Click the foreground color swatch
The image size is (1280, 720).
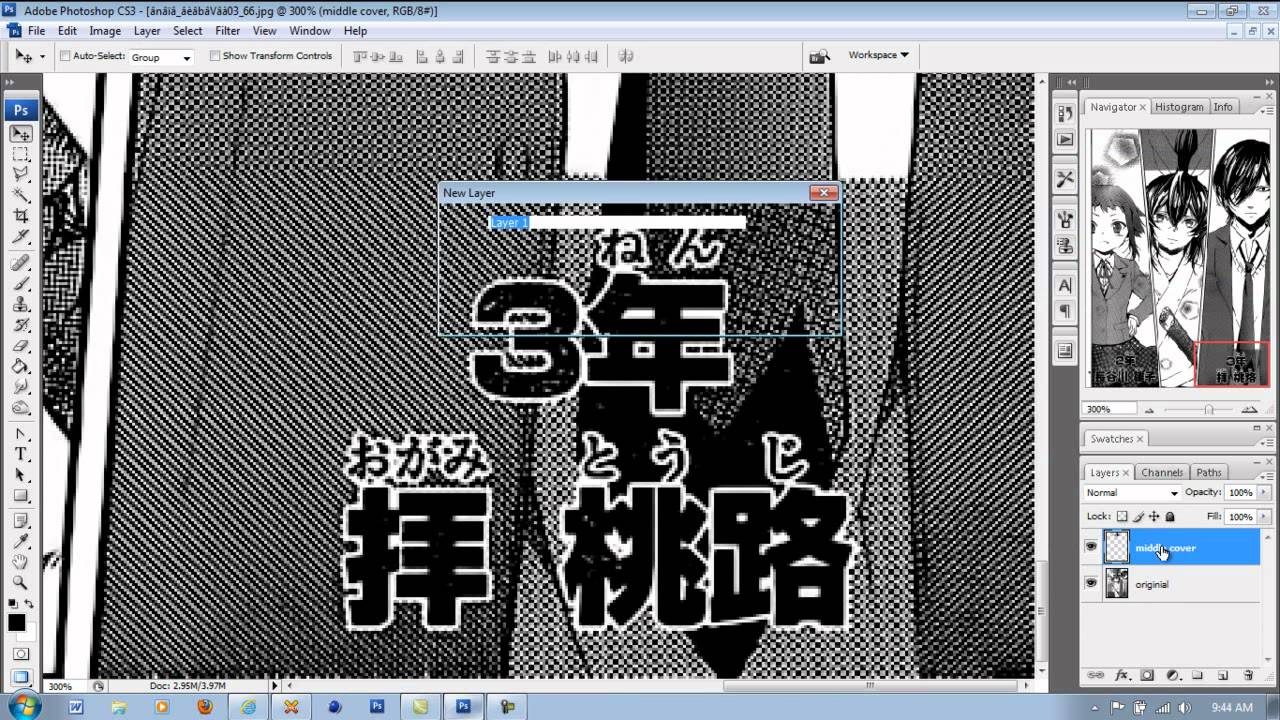point(17,623)
